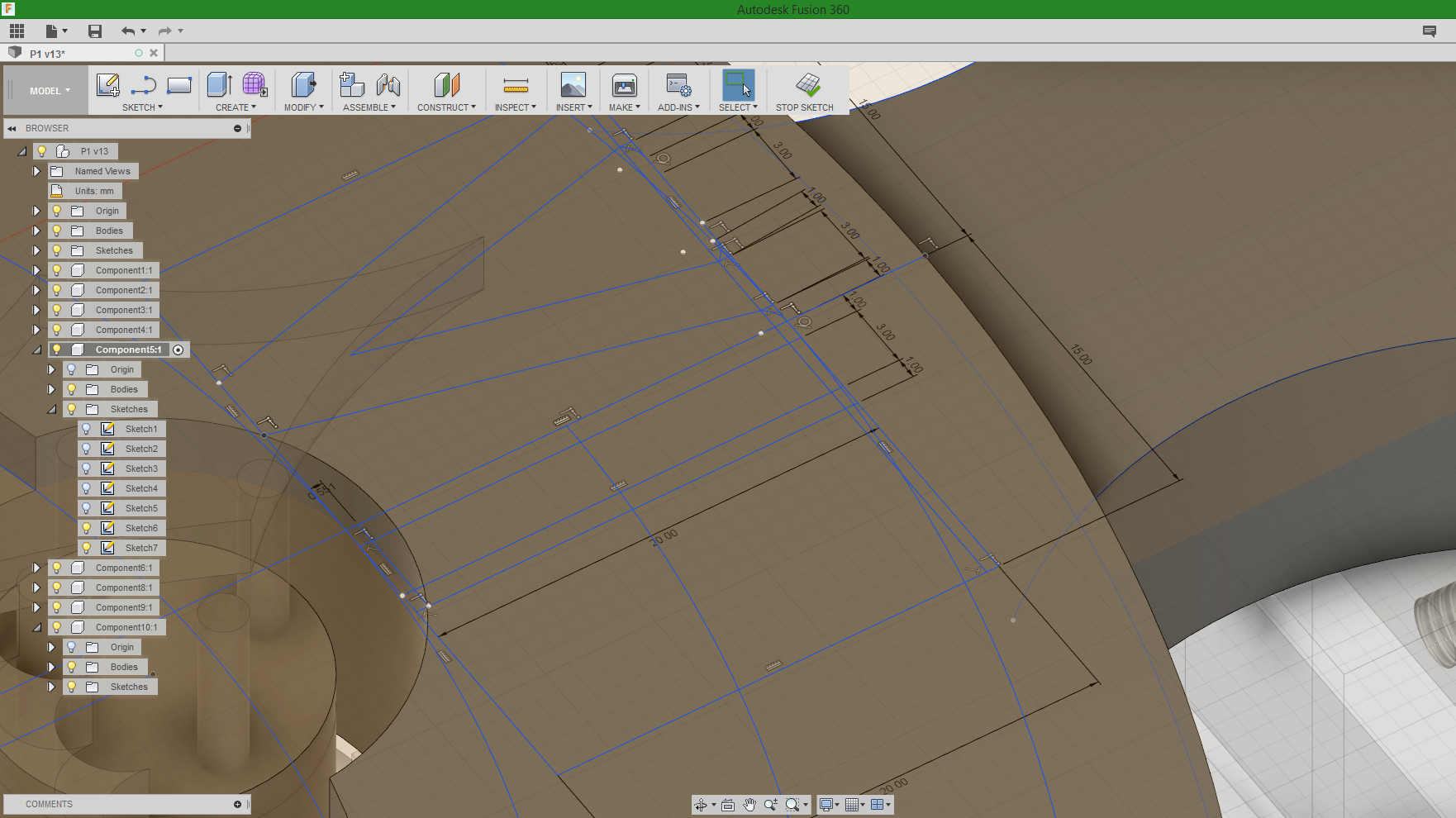Select the Create Sketch tool icon
The width and height of the screenshot is (1456, 818).
coord(108,85)
